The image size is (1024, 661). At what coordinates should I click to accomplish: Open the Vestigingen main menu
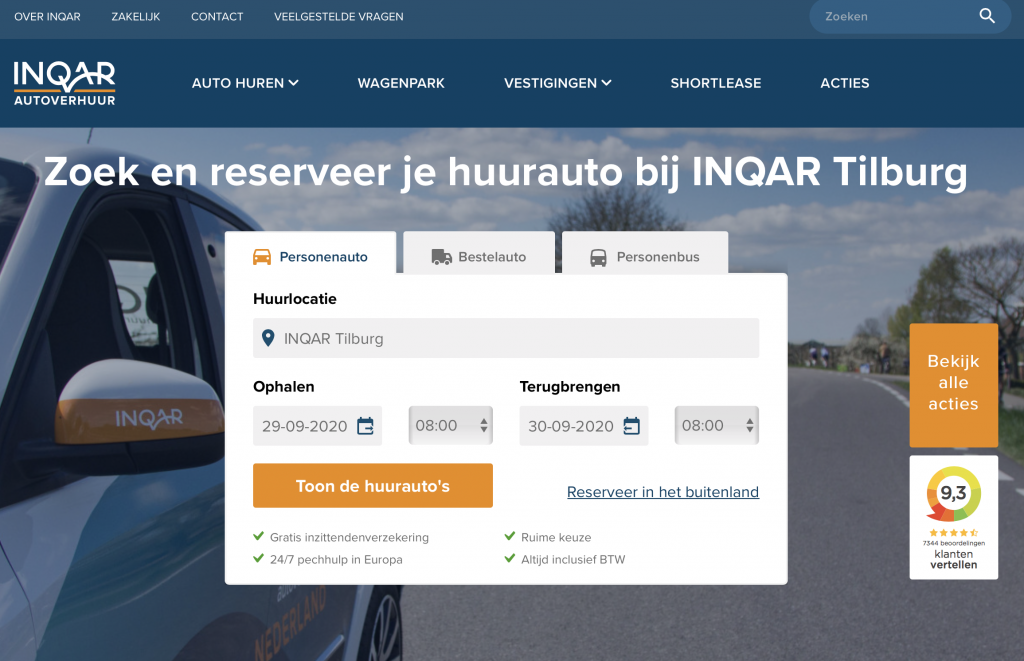pos(558,83)
